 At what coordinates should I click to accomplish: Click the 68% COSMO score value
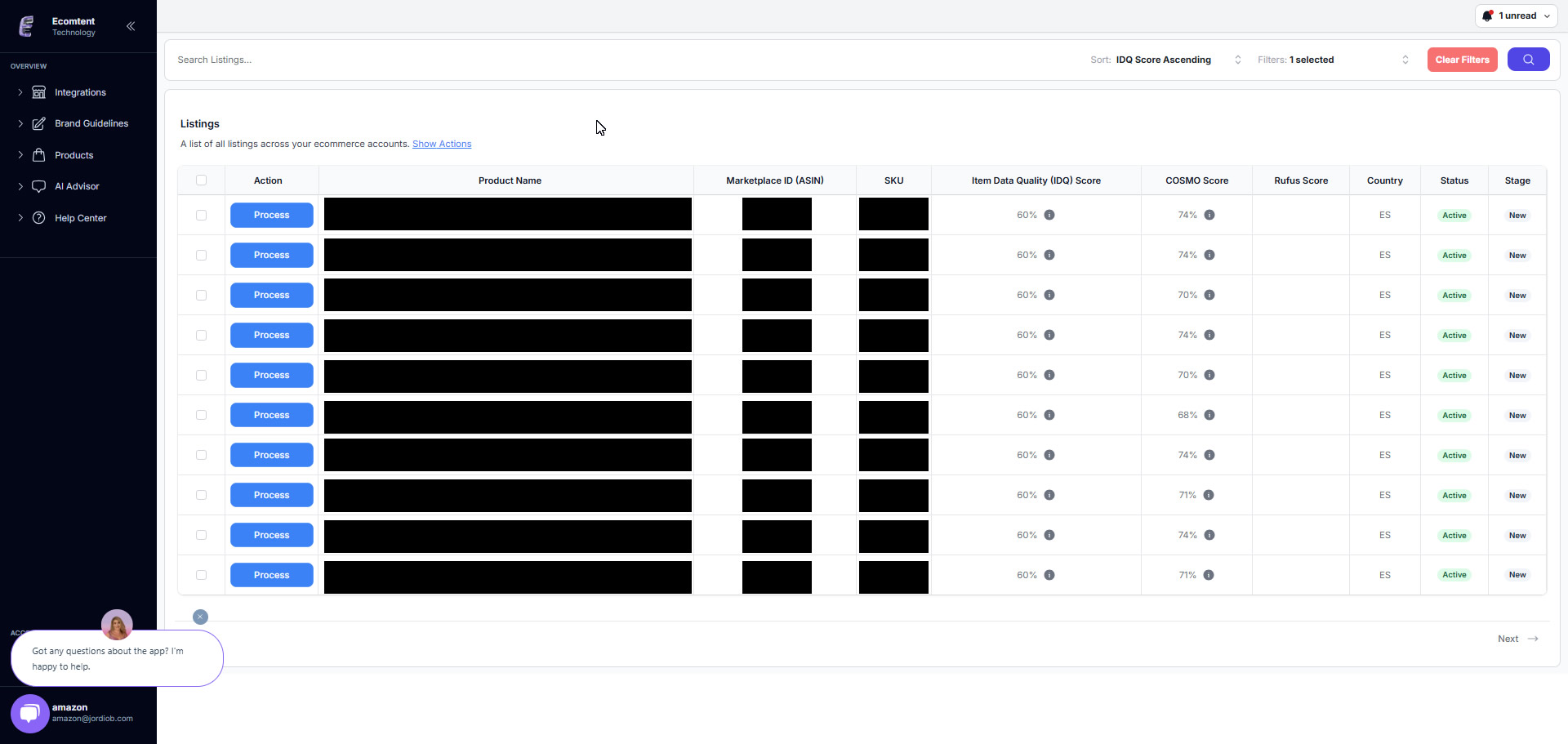tap(1187, 415)
